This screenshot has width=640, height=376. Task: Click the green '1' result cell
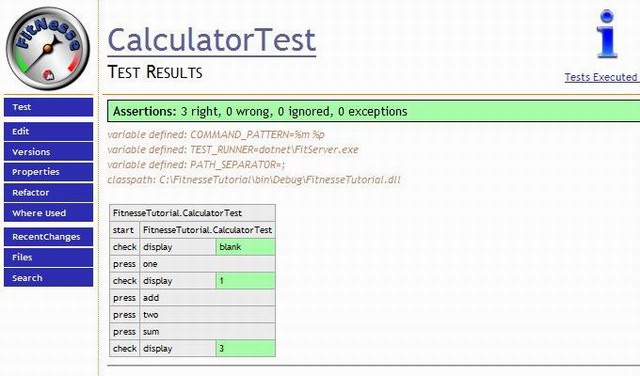coord(245,281)
